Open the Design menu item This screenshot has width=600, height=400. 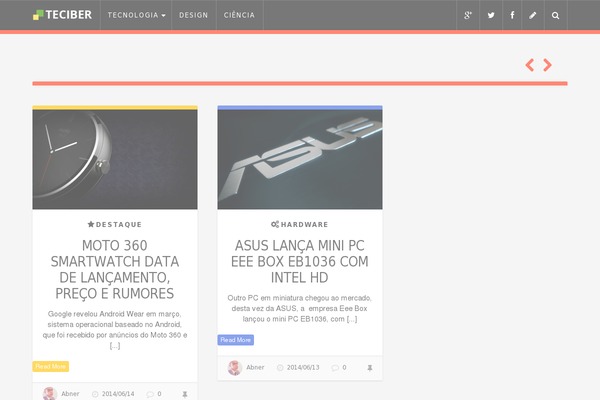tap(194, 15)
